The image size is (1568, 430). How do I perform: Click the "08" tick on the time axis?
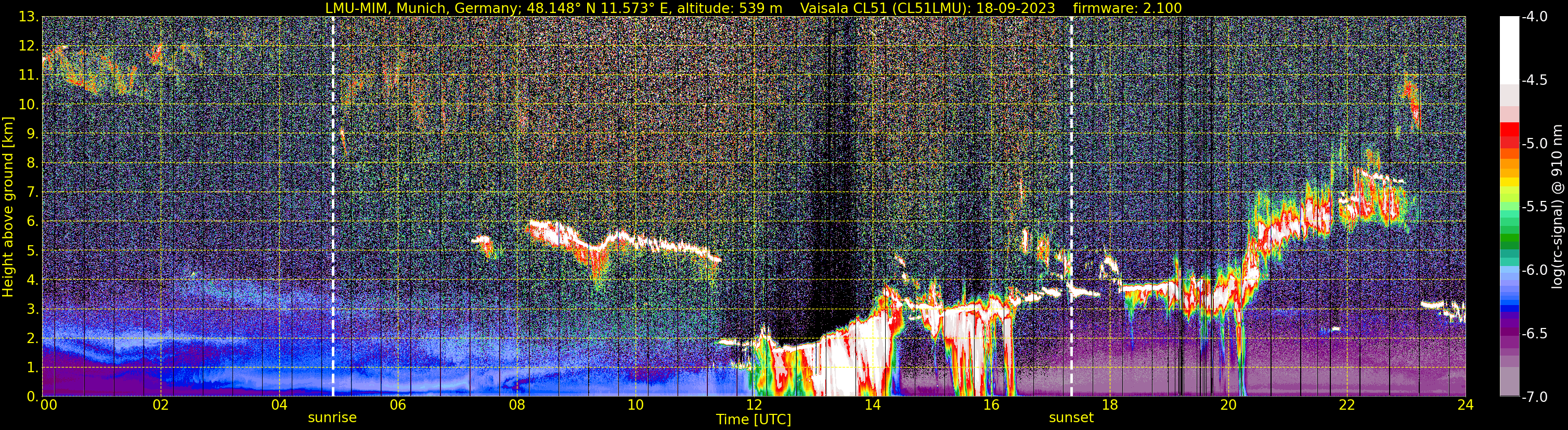pos(517,405)
